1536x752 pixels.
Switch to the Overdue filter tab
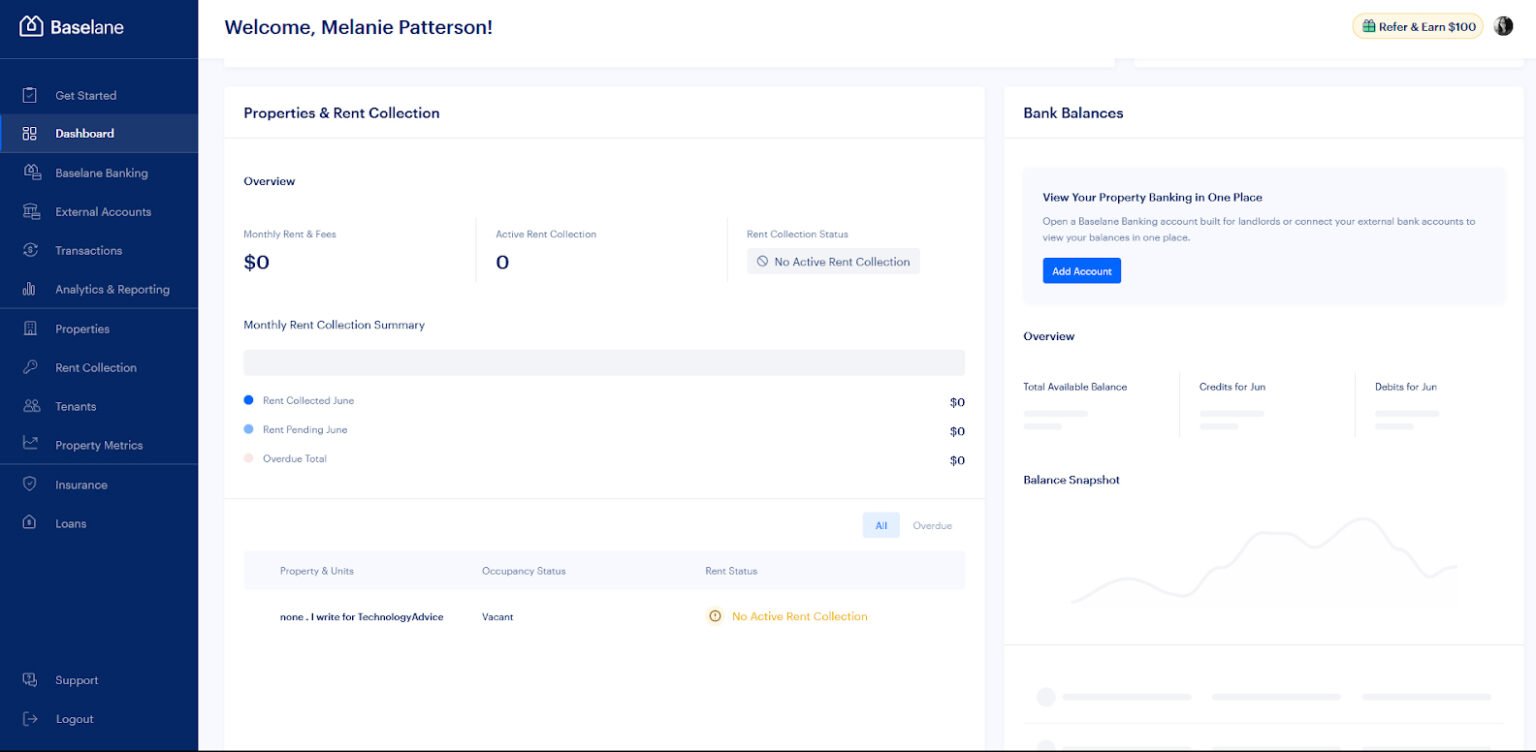click(932, 525)
